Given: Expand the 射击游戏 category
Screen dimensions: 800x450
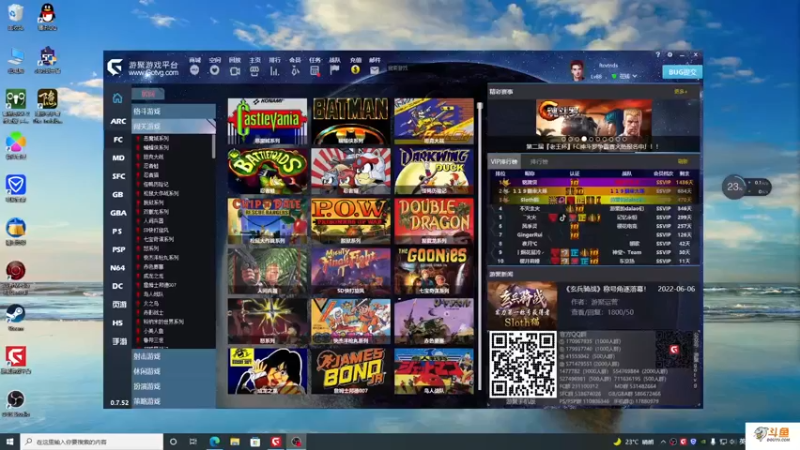Looking at the screenshot, I should pyautogui.click(x=173, y=357).
